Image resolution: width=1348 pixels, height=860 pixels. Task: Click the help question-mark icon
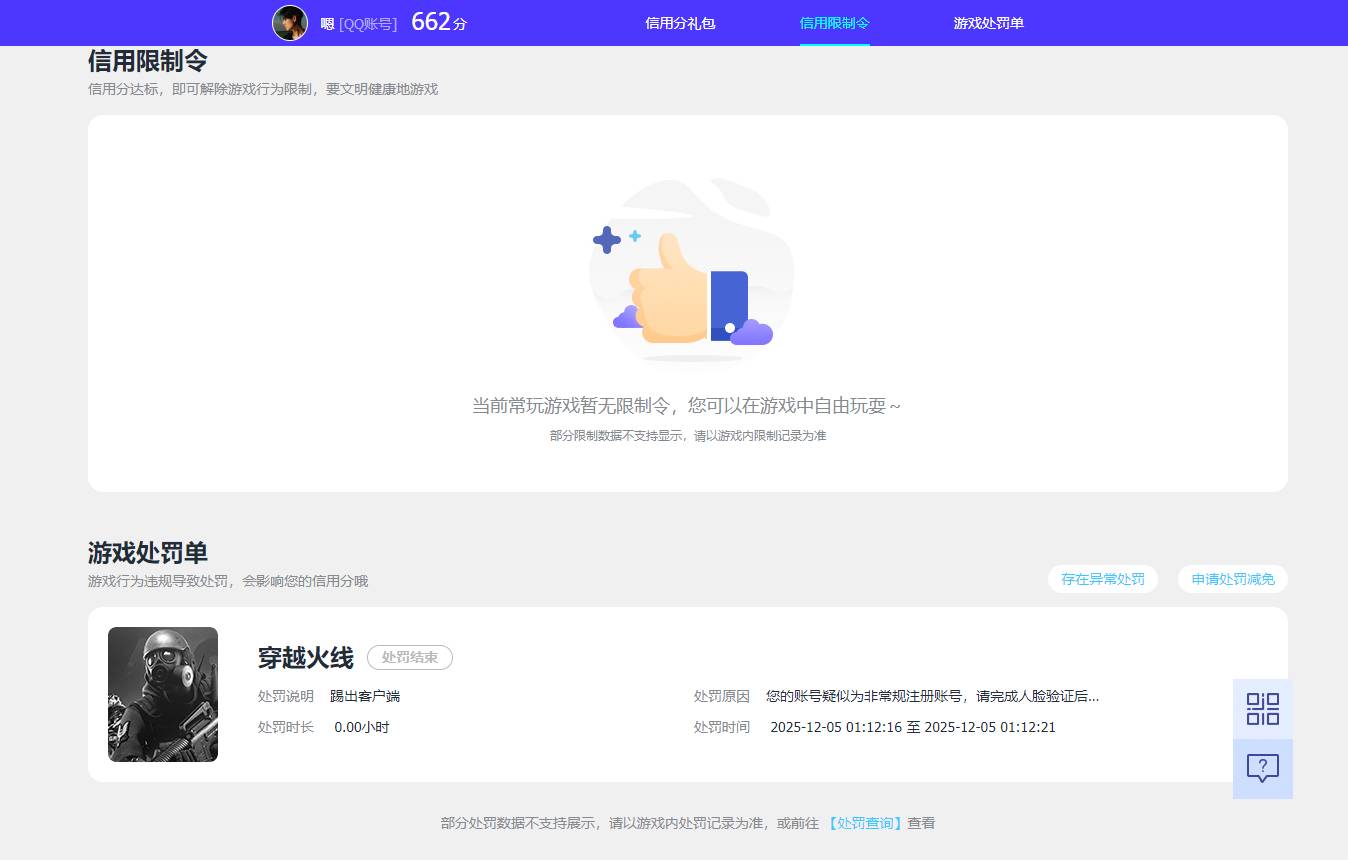coord(1262,768)
